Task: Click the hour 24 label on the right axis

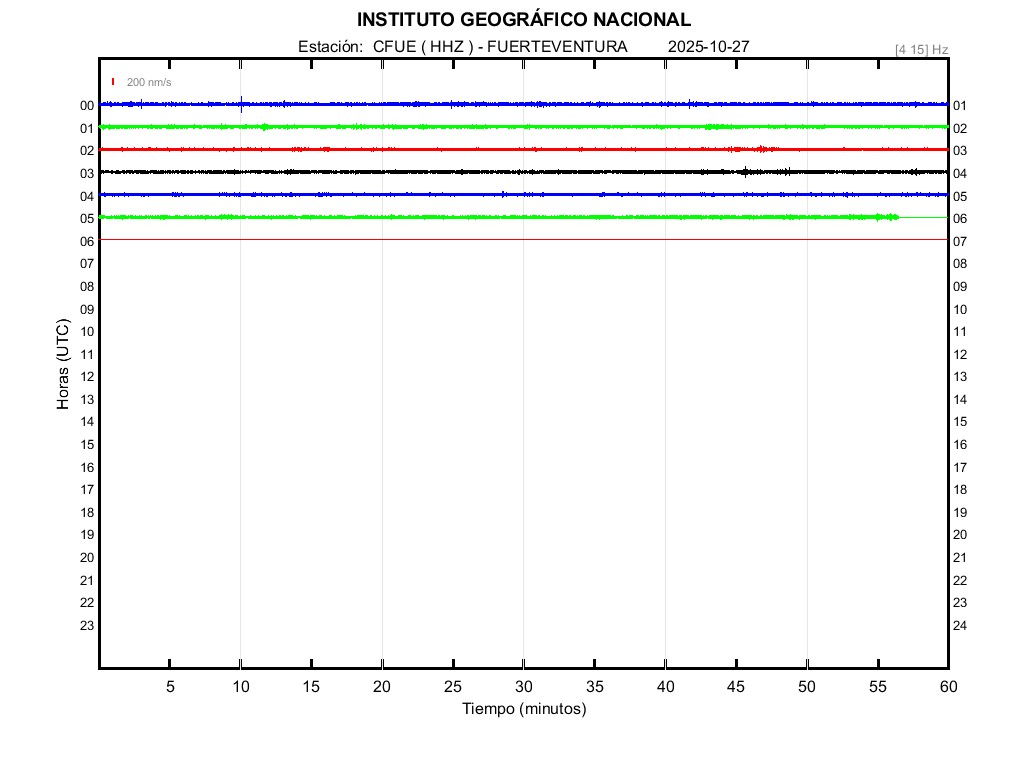Action: pyautogui.click(x=960, y=626)
